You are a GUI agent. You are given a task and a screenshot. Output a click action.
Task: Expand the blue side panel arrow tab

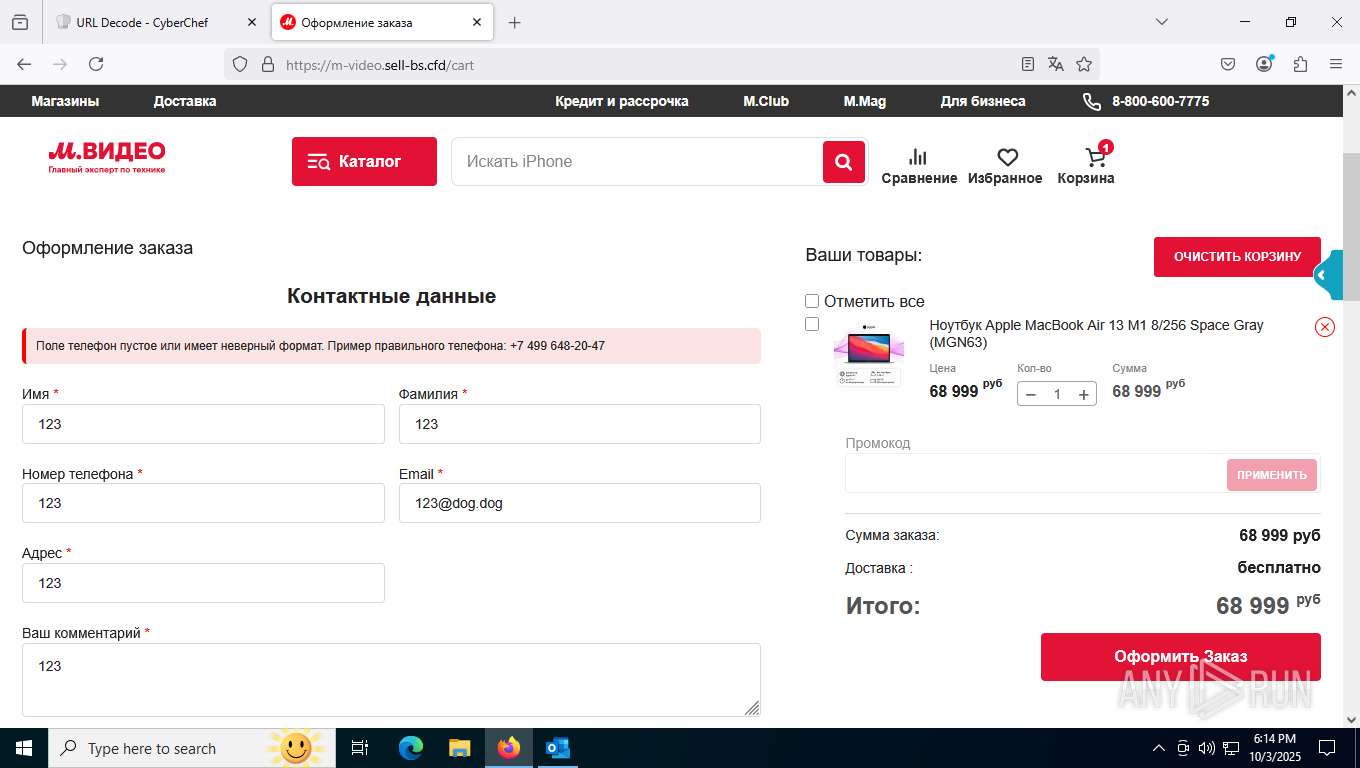coord(1327,275)
